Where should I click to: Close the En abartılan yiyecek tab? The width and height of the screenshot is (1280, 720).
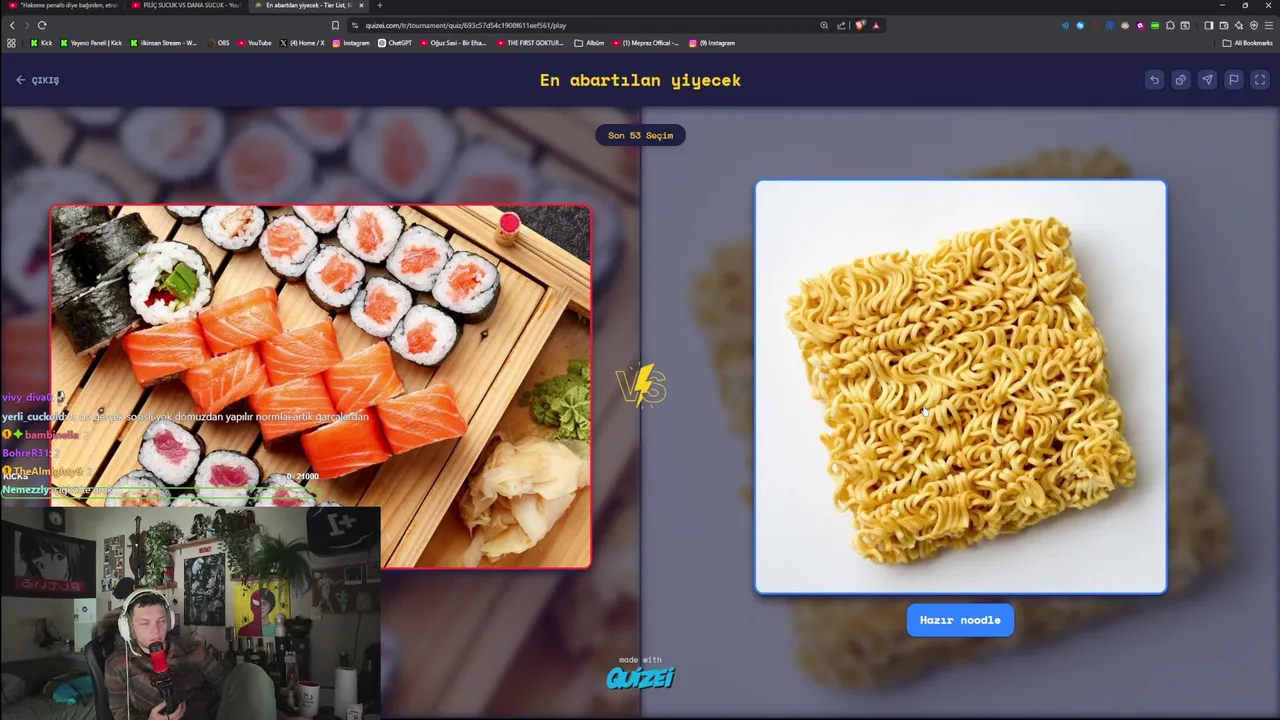tap(361, 5)
